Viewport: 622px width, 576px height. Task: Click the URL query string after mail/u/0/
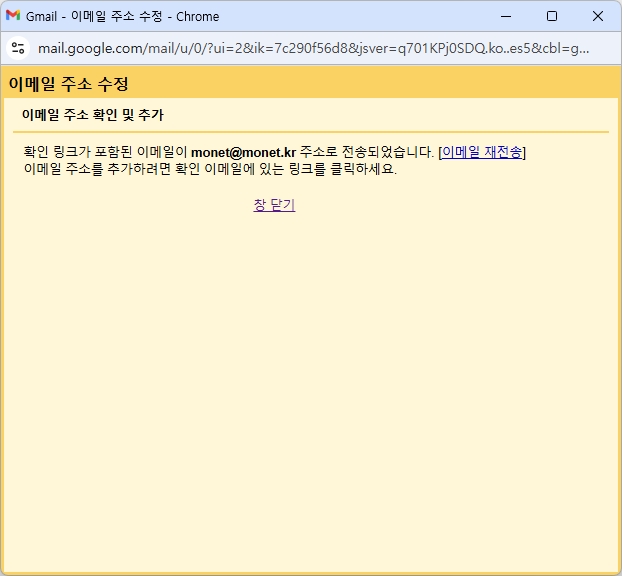(x=380, y=48)
